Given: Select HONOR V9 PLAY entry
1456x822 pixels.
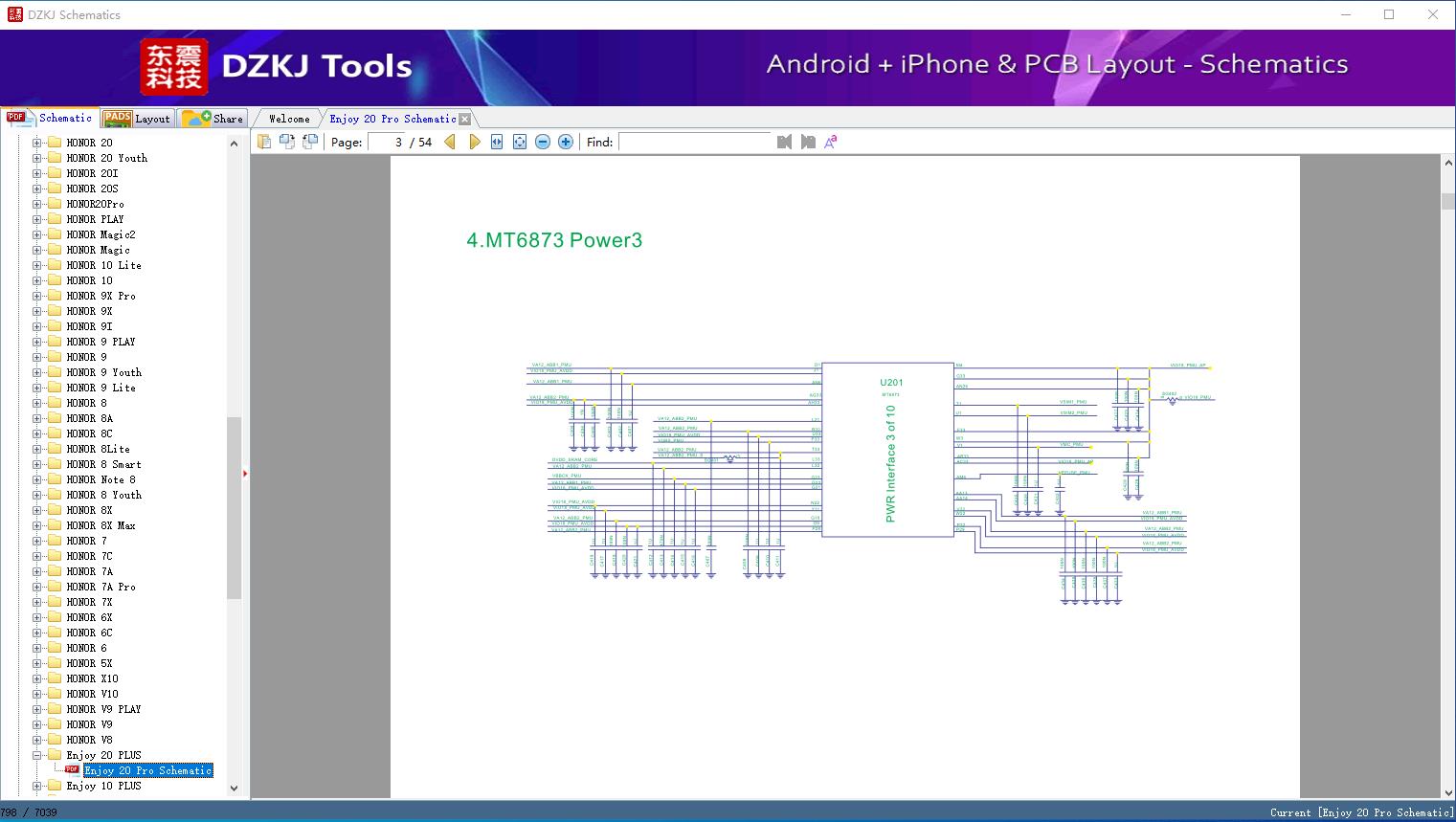Looking at the screenshot, I should coord(104,709).
